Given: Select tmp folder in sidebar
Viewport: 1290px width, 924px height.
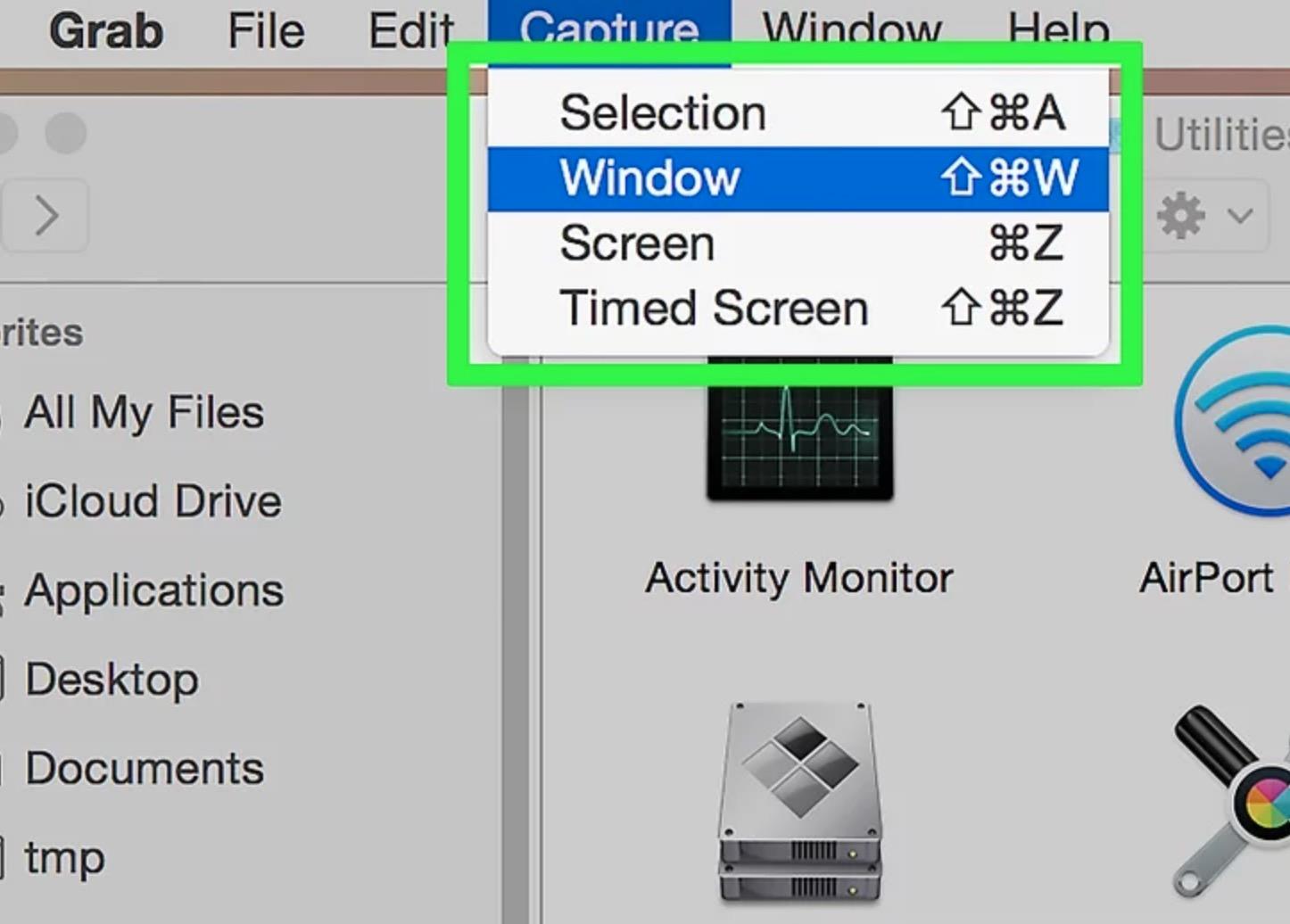Looking at the screenshot, I should tap(64, 858).
